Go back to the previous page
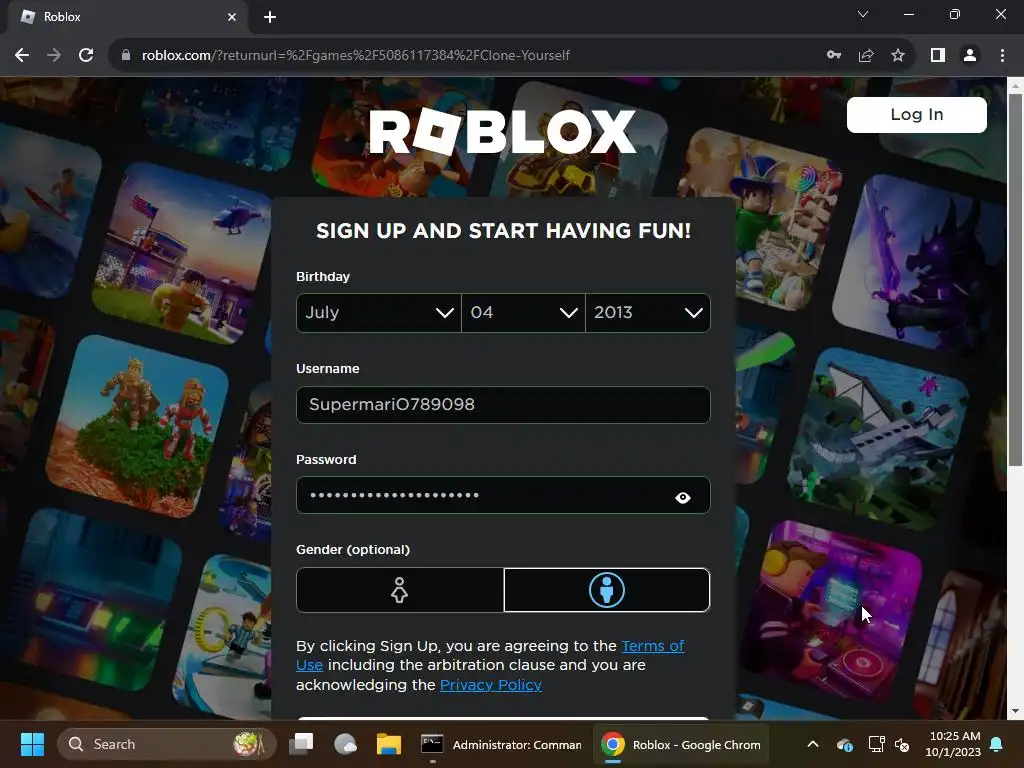 (22, 56)
